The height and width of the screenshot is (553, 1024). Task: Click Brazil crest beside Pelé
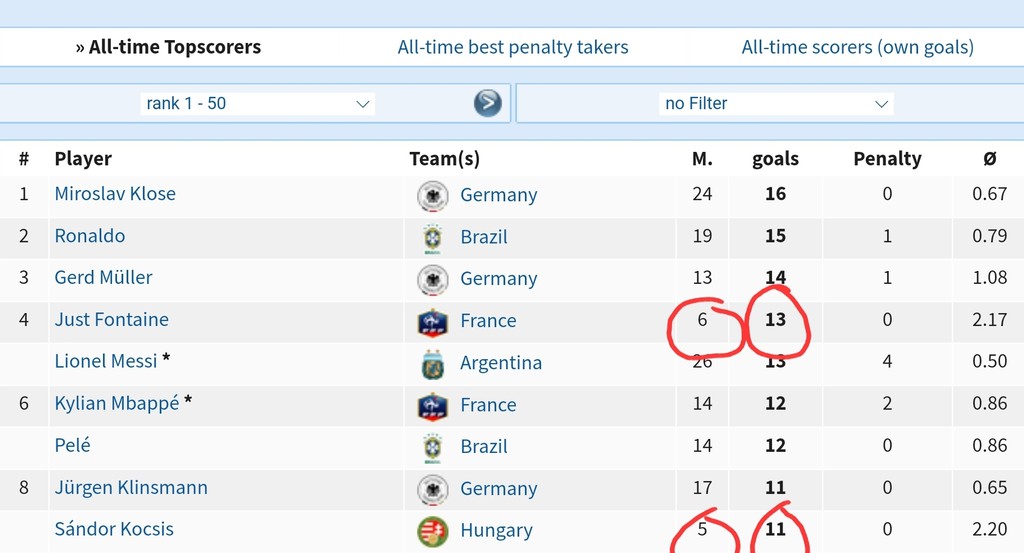[x=432, y=447]
